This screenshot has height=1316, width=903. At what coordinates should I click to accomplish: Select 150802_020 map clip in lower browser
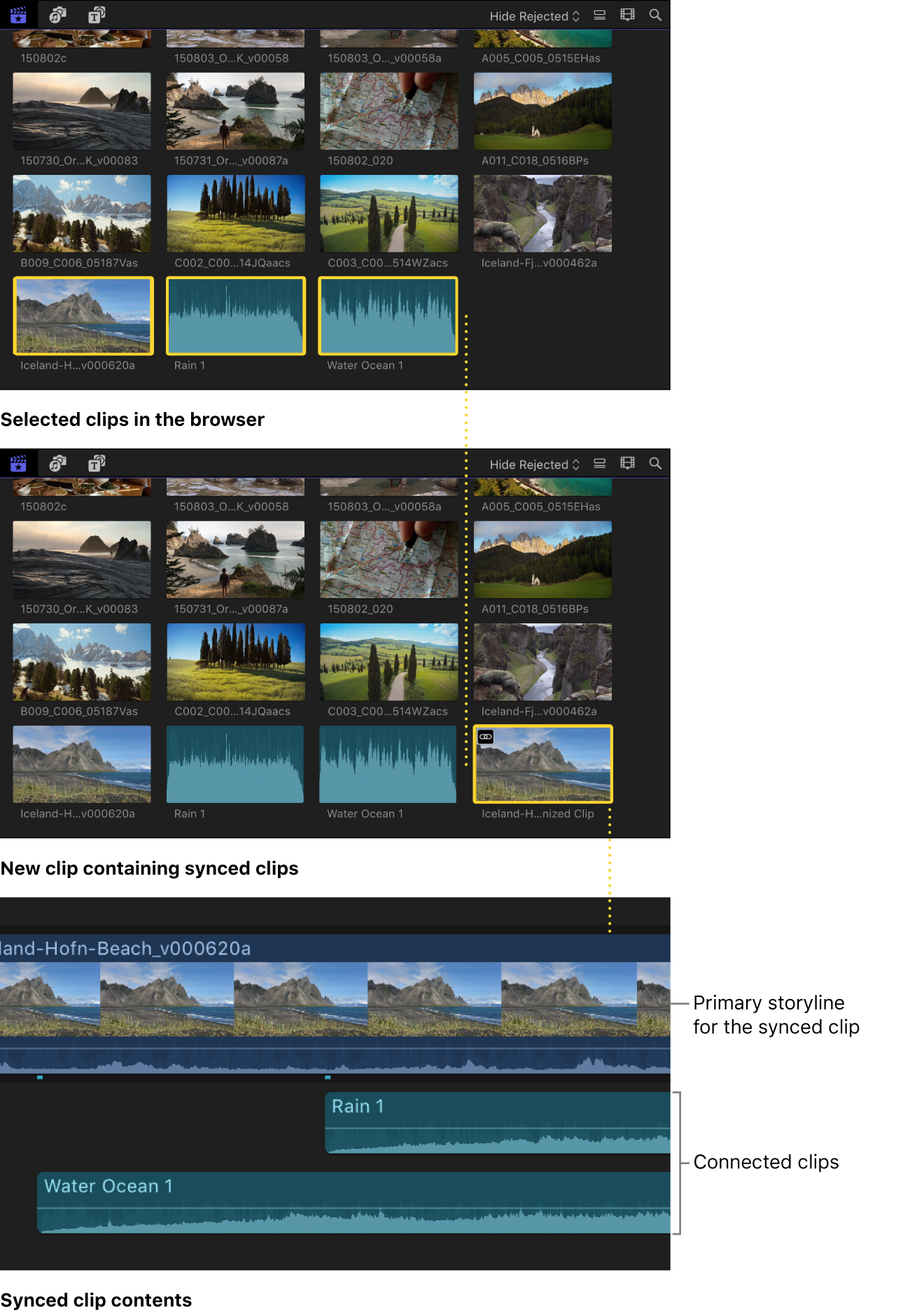(389, 560)
